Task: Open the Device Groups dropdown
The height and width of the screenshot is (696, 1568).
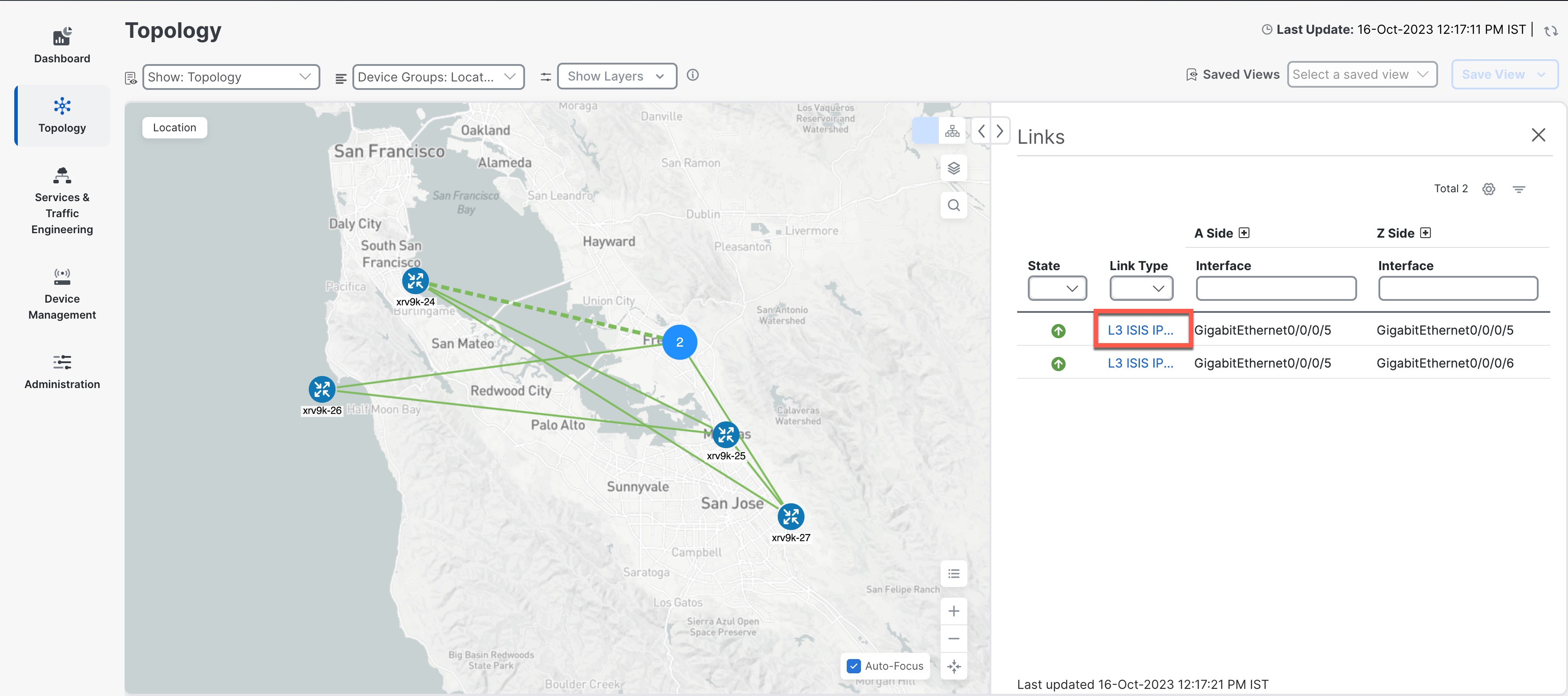Action: 438,77
